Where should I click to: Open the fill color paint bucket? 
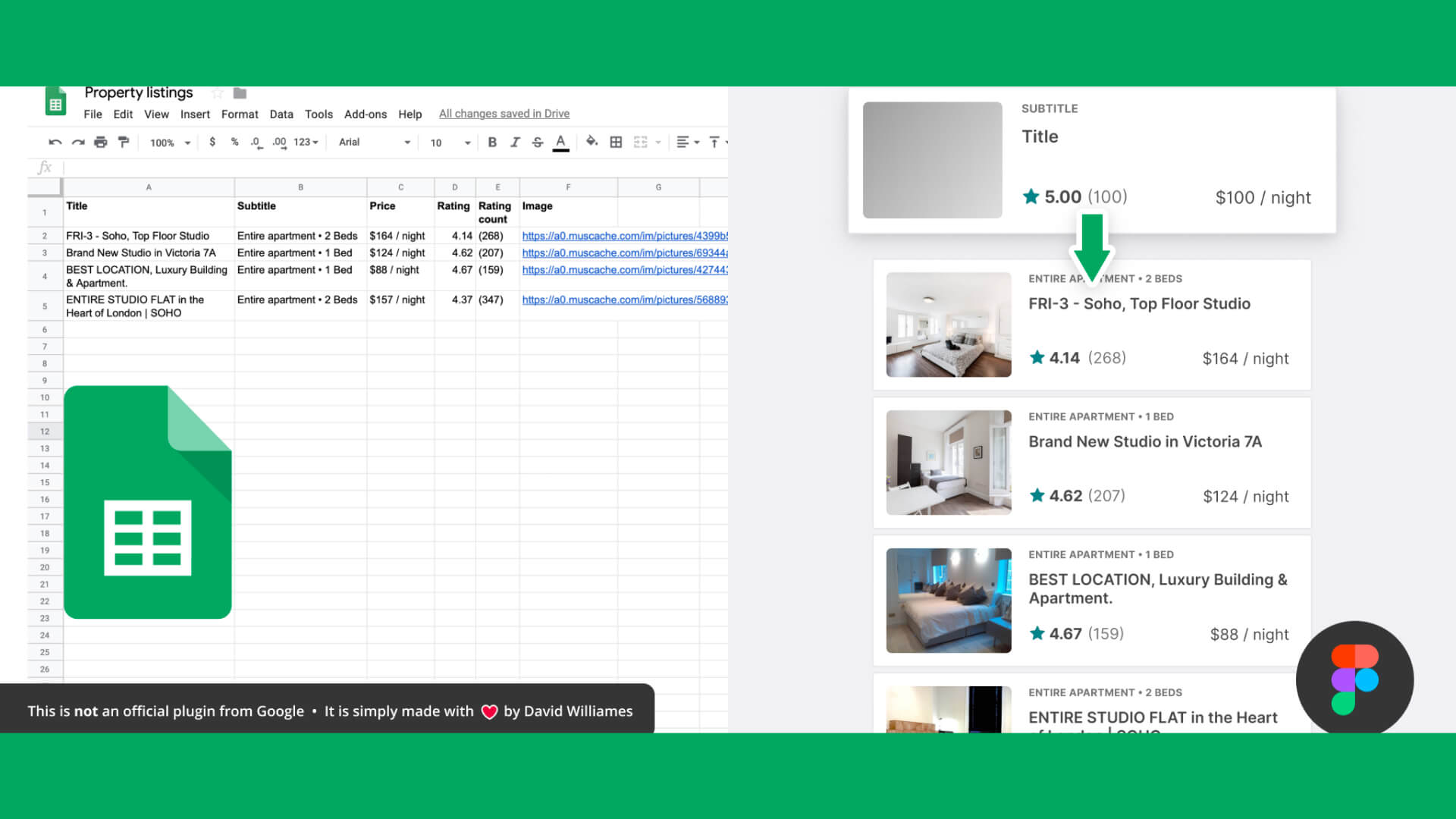[592, 142]
